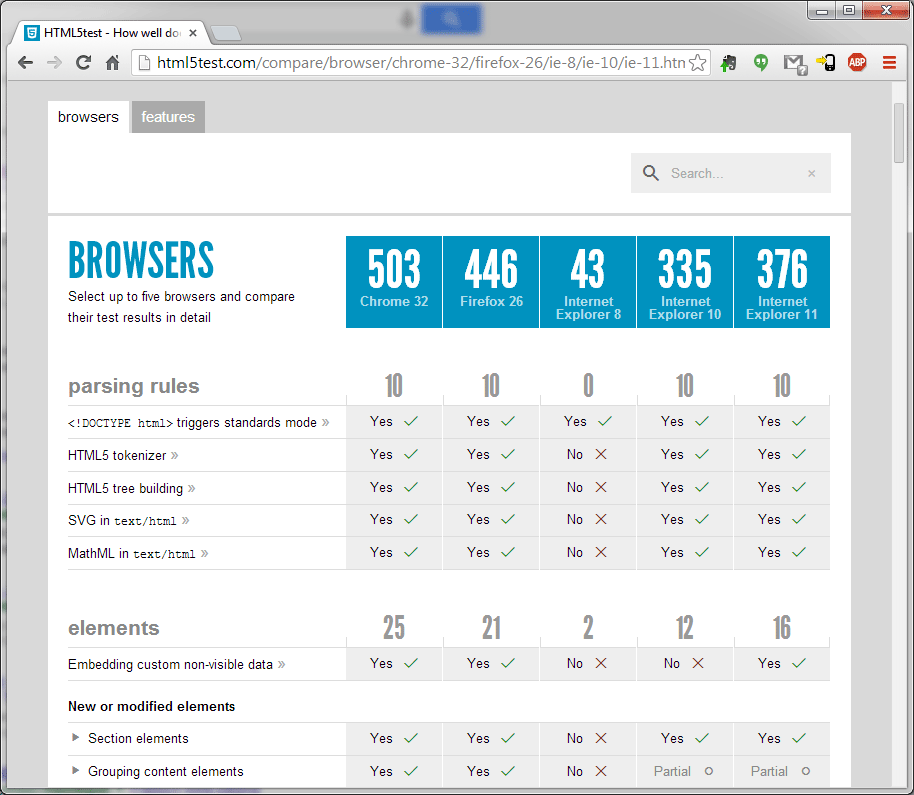The height and width of the screenshot is (795, 914).
Task: Click Chrome's Yes for SVG in text/html
Action: (394, 519)
